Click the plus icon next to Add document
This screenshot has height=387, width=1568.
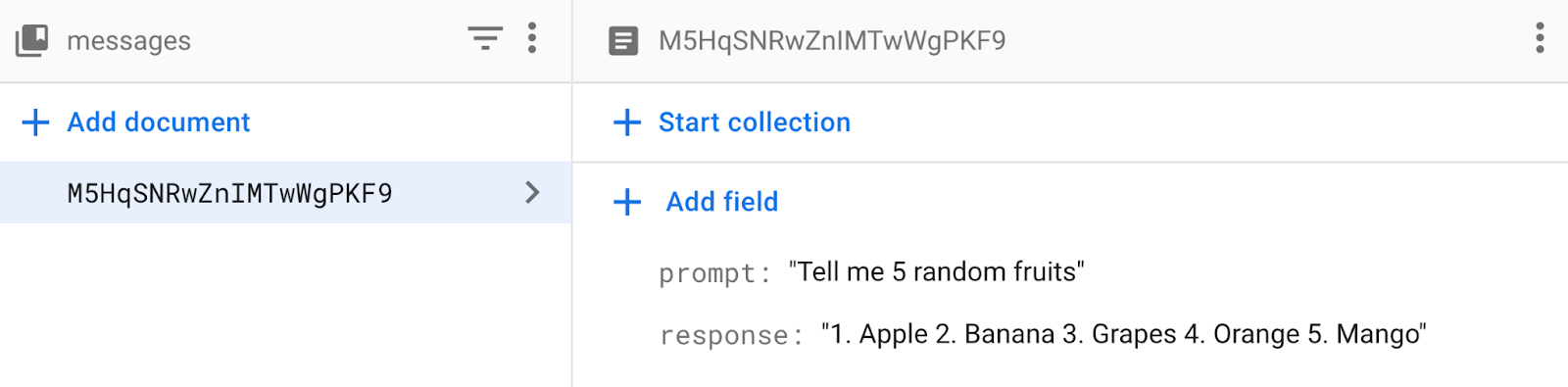(35, 122)
